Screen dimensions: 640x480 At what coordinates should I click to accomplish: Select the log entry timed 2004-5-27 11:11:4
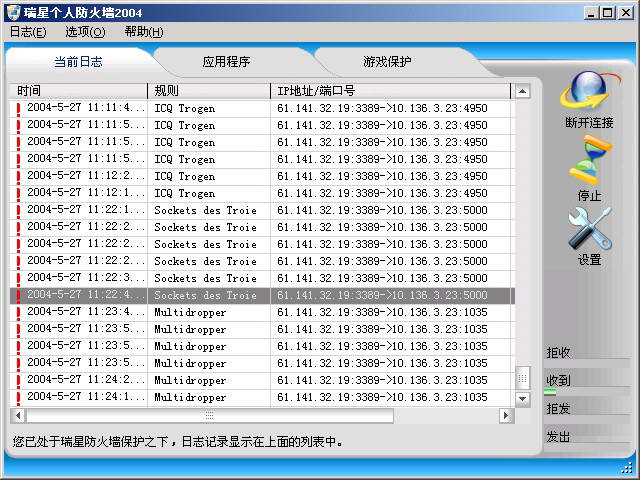pyautogui.click(x=85, y=108)
